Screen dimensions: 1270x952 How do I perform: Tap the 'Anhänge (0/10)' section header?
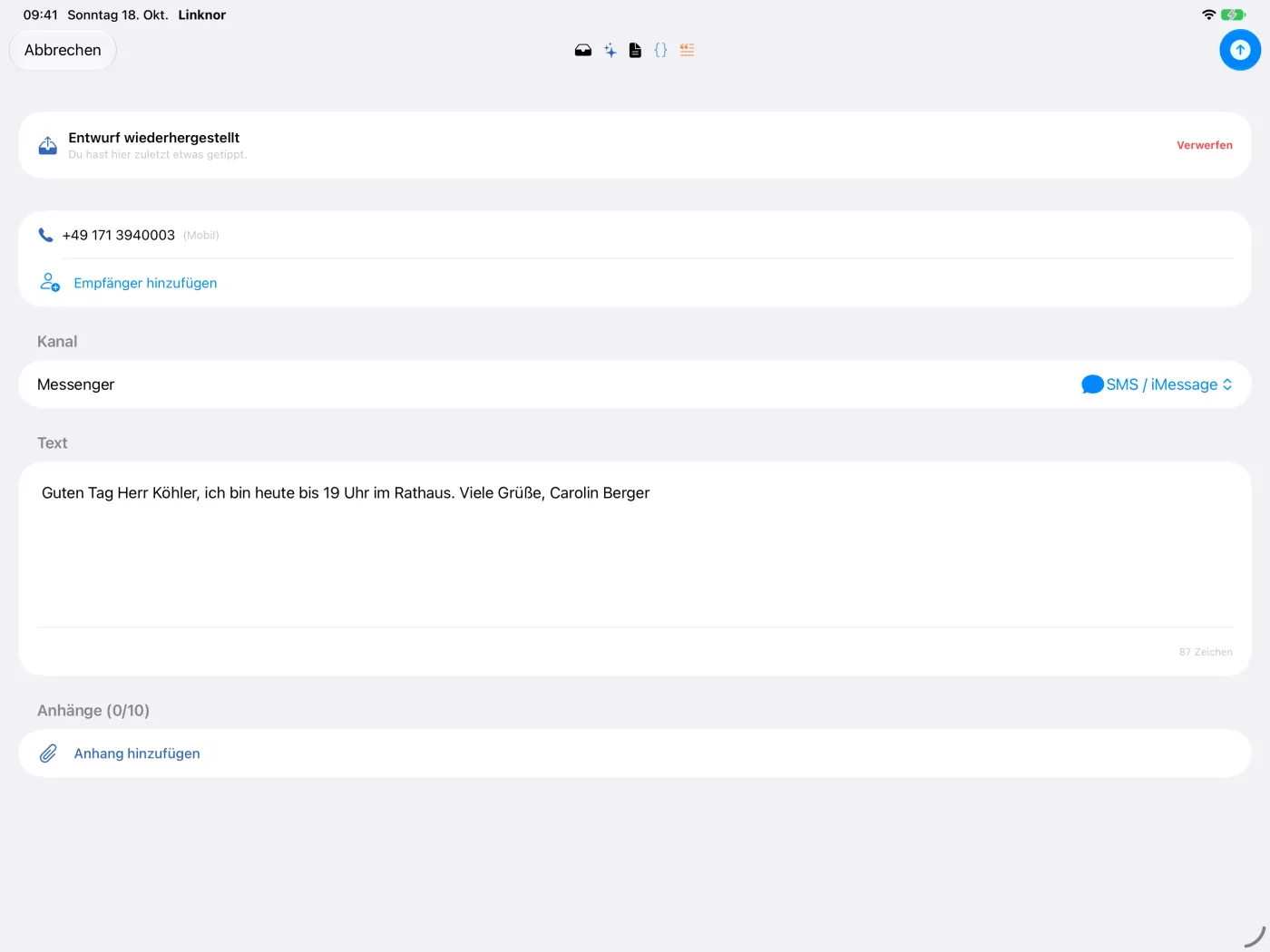coord(93,711)
